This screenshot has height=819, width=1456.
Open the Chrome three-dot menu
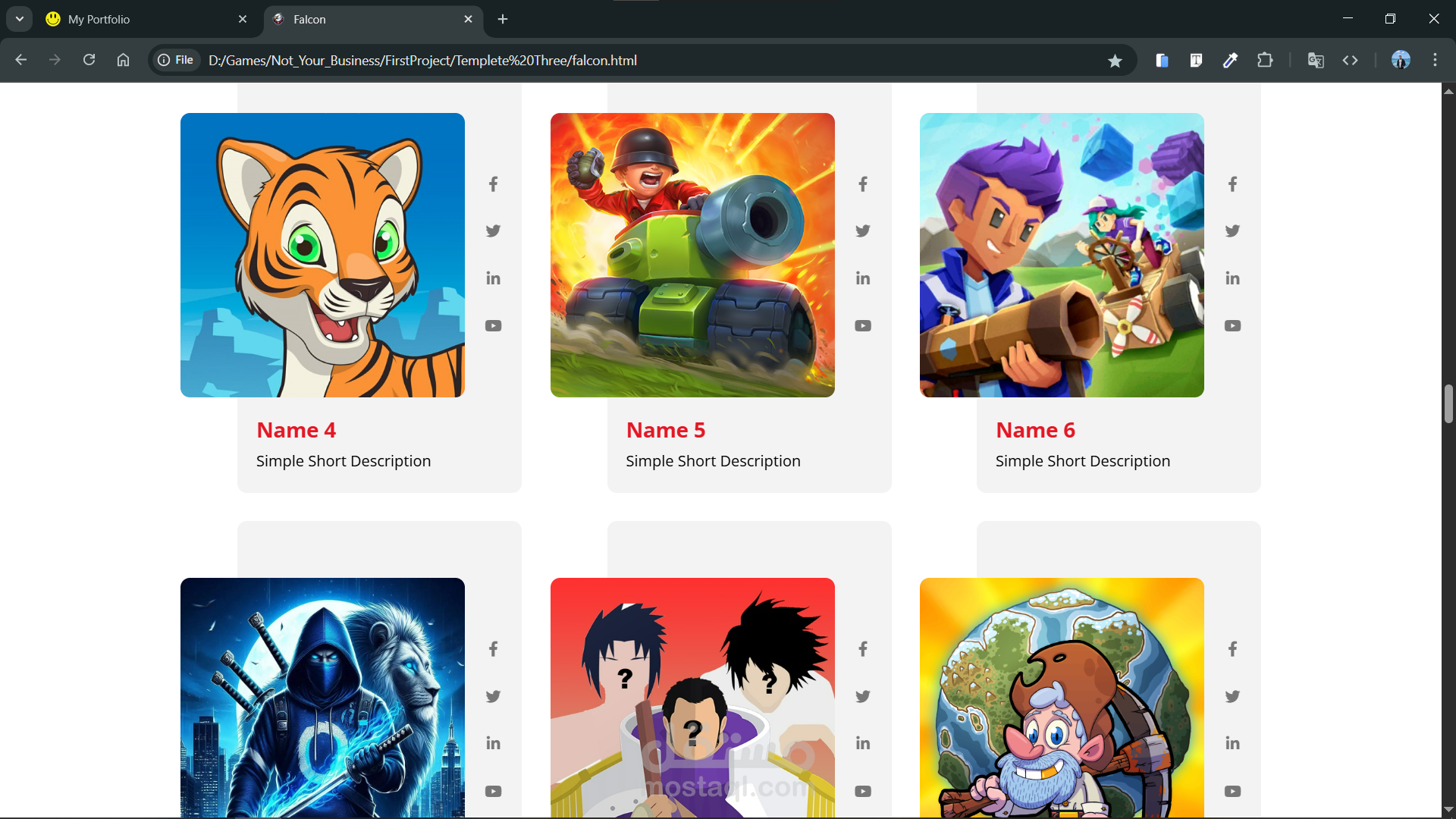click(1435, 60)
